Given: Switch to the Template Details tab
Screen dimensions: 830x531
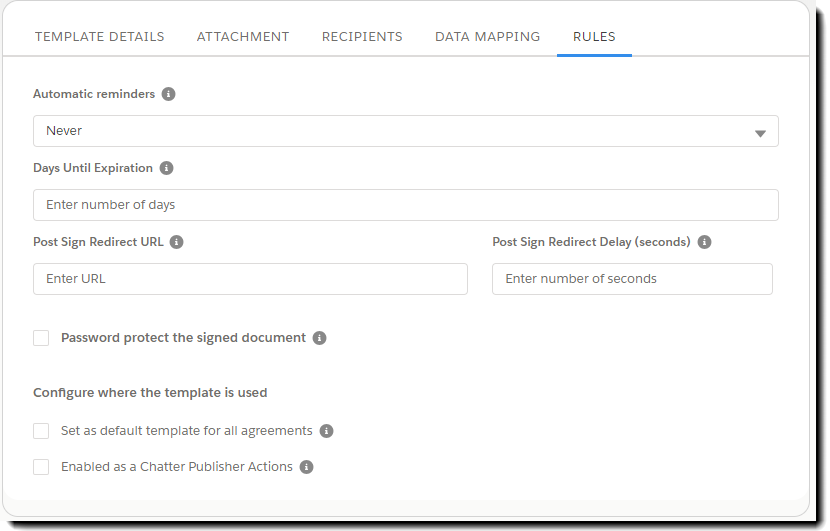Looking at the screenshot, I should (x=100, y=37).
